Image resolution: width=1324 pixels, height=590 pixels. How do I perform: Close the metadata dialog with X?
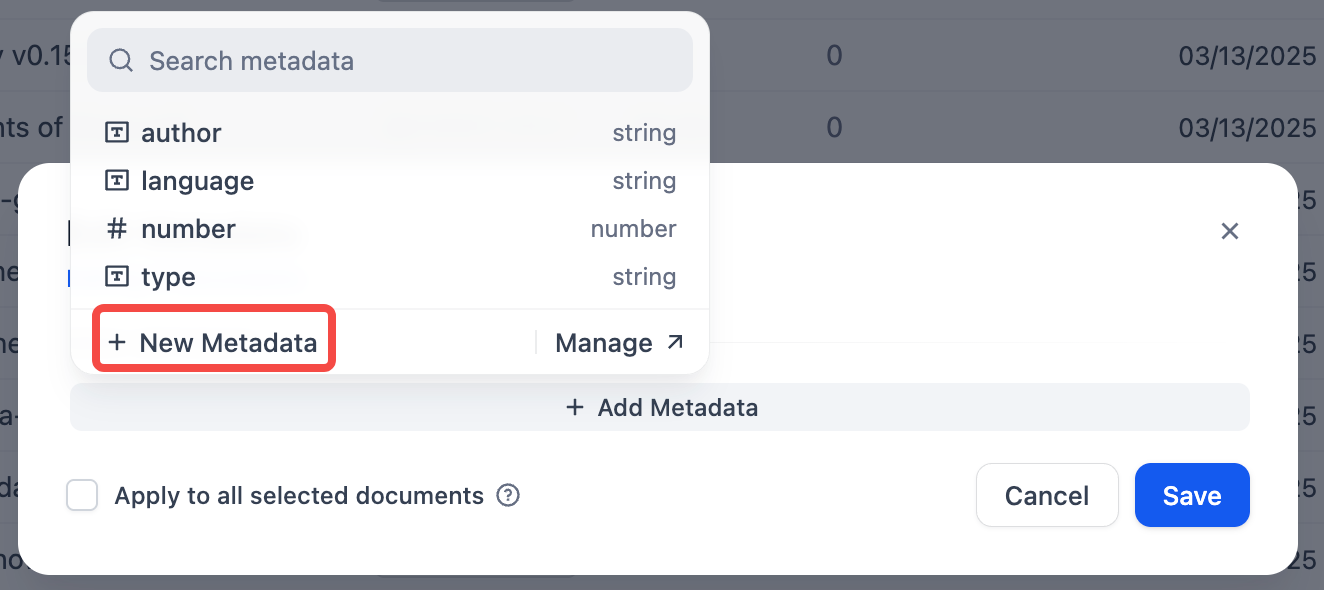click(1230, 232)
